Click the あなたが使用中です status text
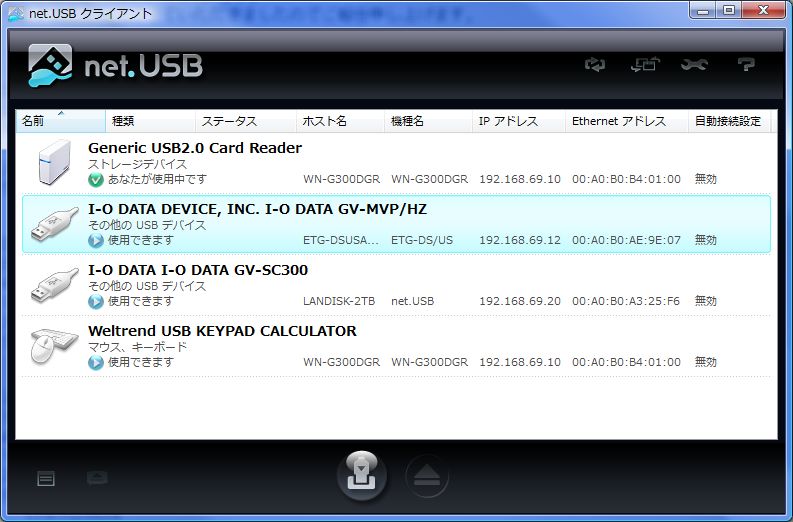 click(157, 179)
